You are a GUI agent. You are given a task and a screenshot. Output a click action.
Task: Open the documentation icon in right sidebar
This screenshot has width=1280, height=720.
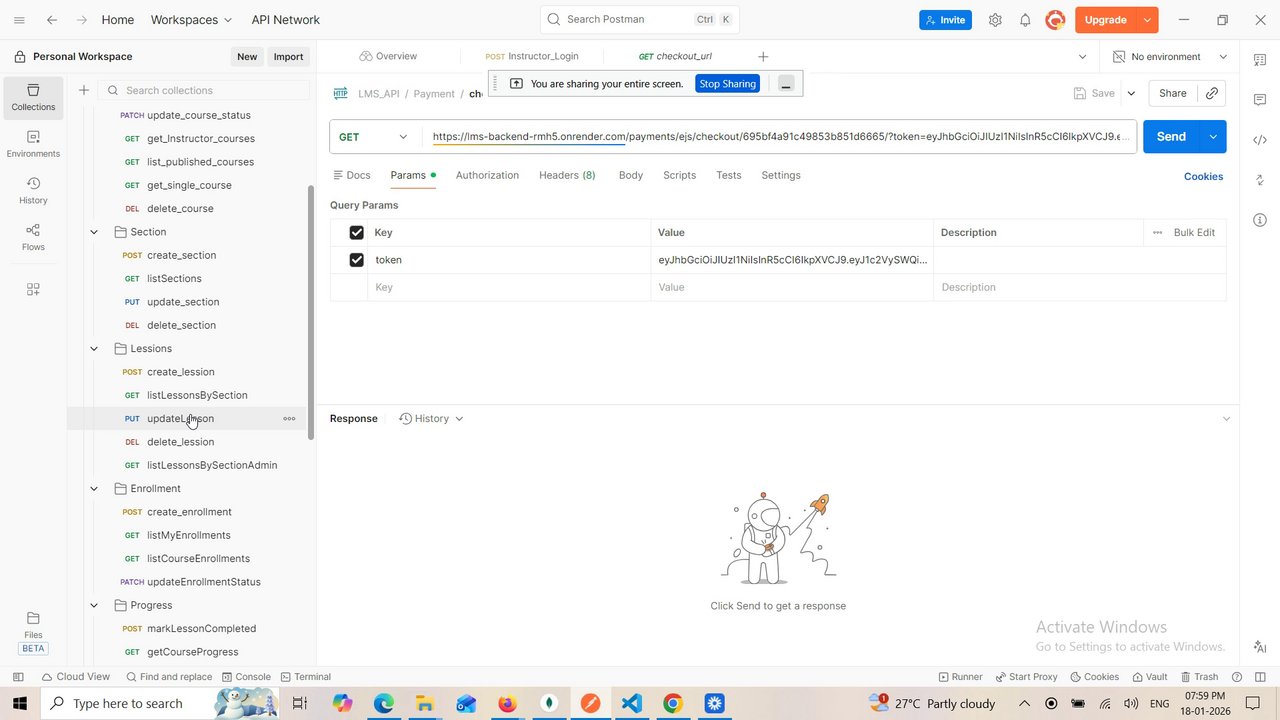click(1260, 60)
